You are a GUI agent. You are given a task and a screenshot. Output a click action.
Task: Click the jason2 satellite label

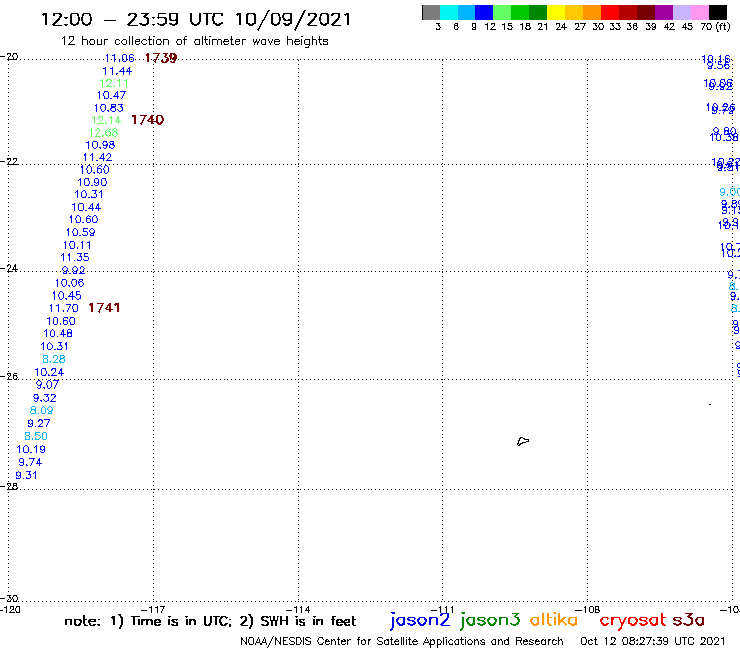point(420,620)
